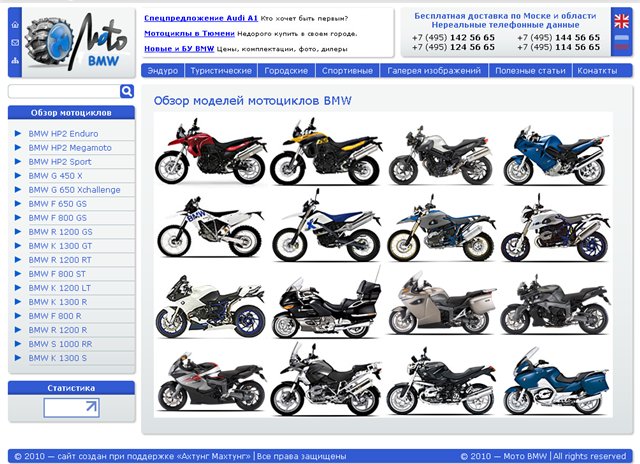The image size is (640, 464).
Task: Select the BMW R 1200 R link
Action: [x=58, y=330]
